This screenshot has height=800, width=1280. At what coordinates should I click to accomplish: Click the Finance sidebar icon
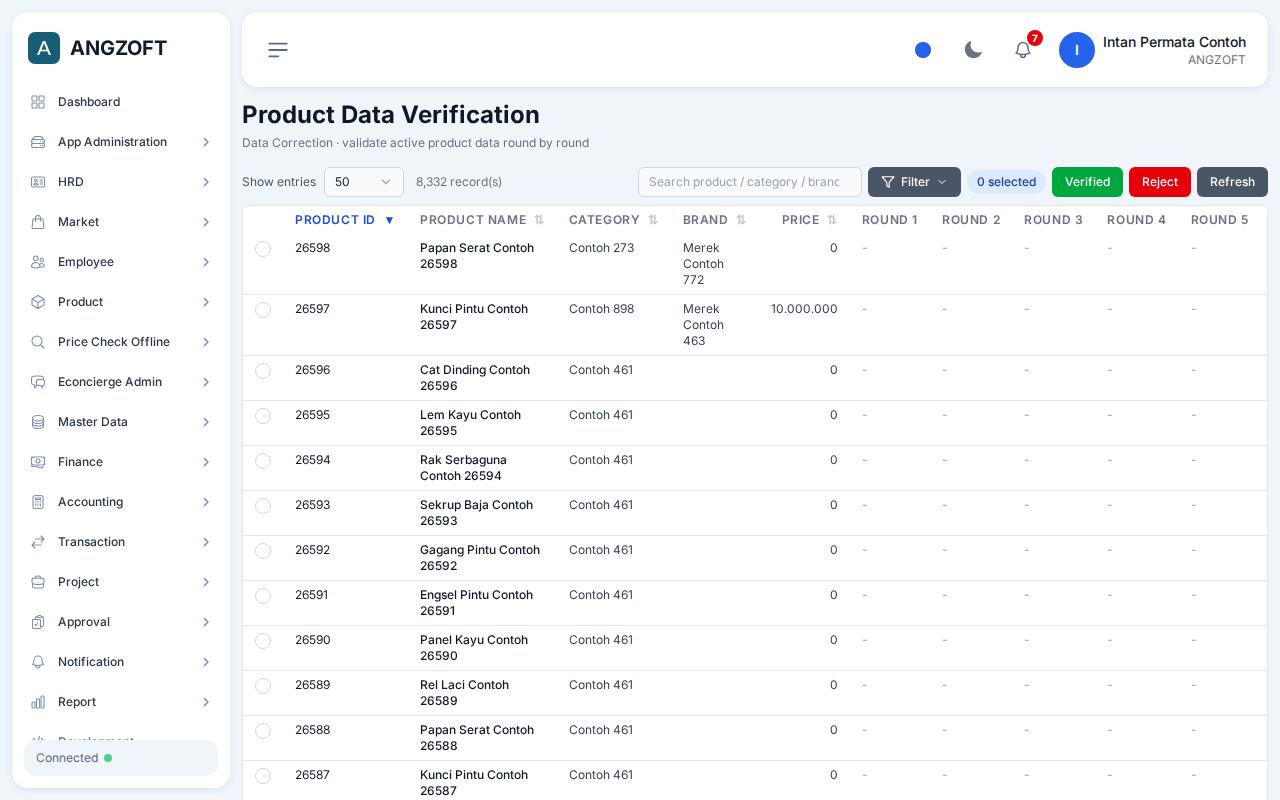(38, 462)
